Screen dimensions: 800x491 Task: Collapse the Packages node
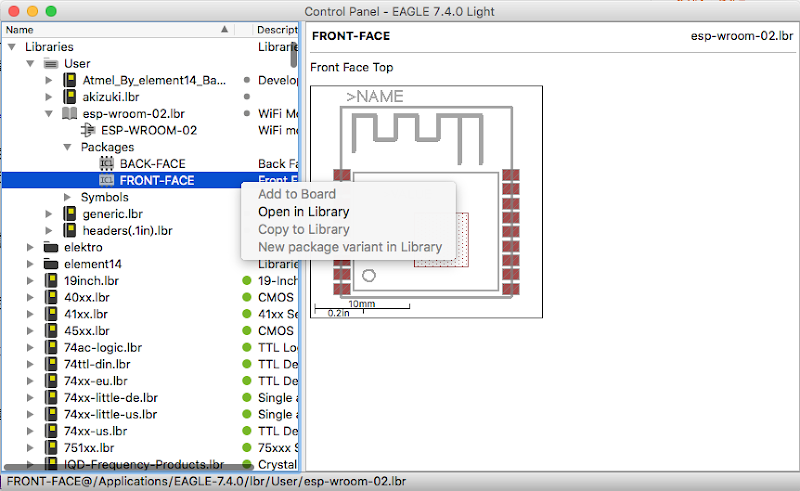[67, 147]
